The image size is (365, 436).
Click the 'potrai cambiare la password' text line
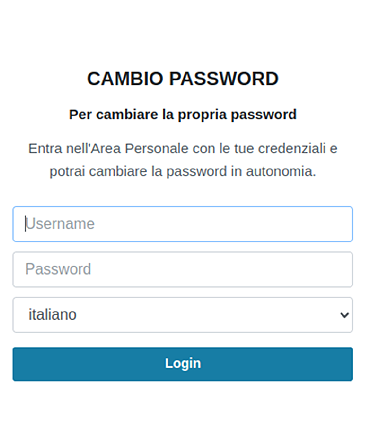[x=183, y=172]
